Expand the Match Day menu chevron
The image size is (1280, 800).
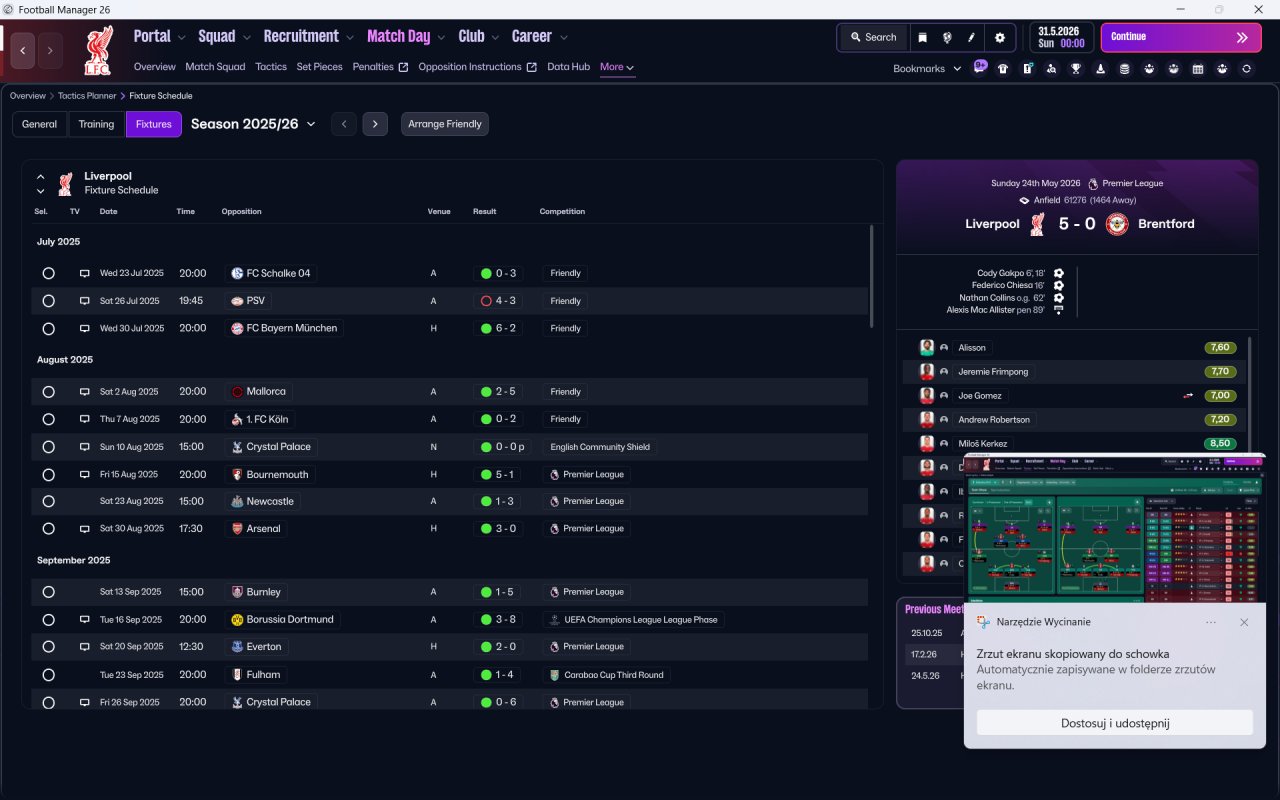pyautogui.click(x=441, y=37)
